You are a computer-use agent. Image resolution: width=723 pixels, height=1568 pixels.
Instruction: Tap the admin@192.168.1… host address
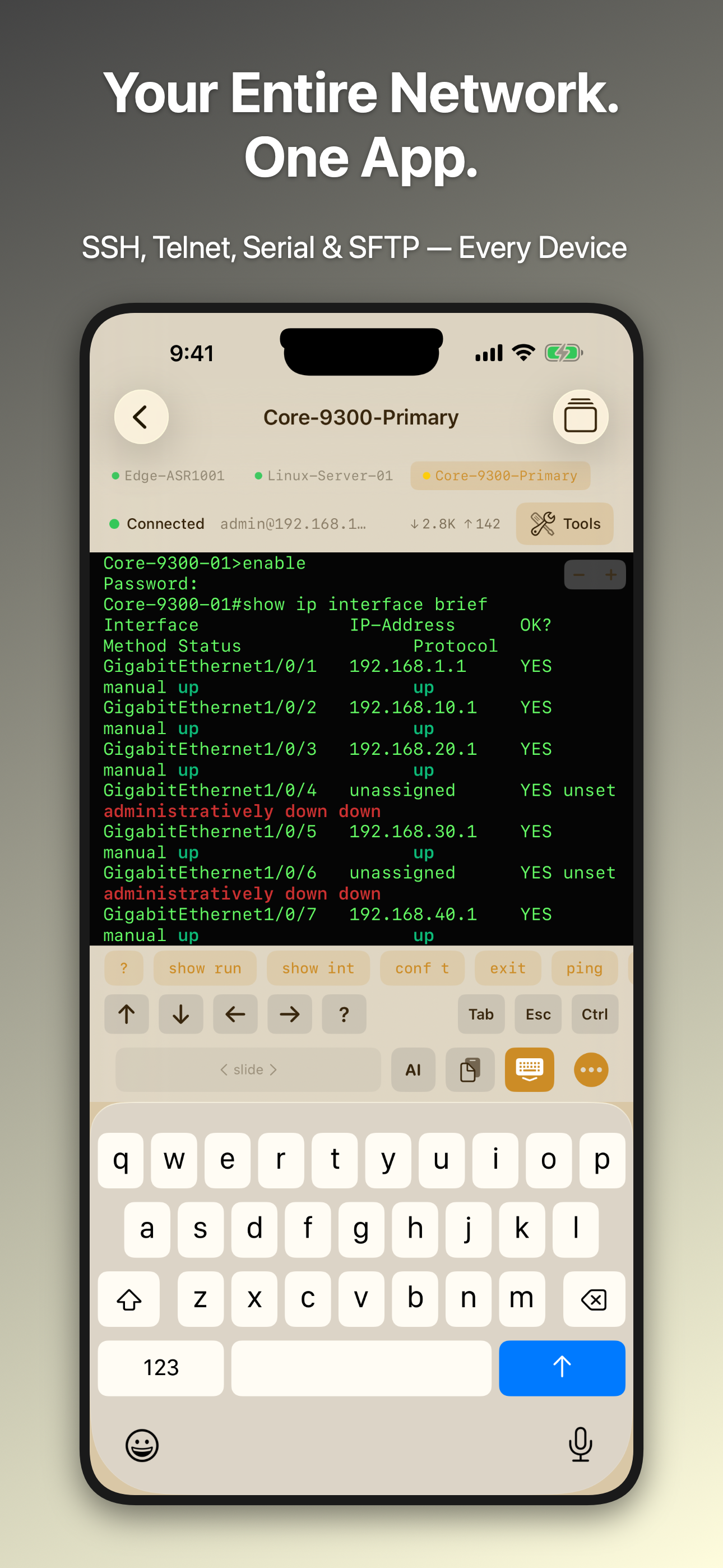[x=293, y=523]
